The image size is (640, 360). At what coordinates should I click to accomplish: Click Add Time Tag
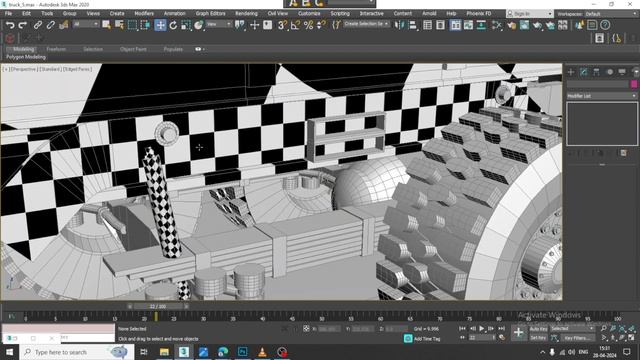[x=427, y=339]
